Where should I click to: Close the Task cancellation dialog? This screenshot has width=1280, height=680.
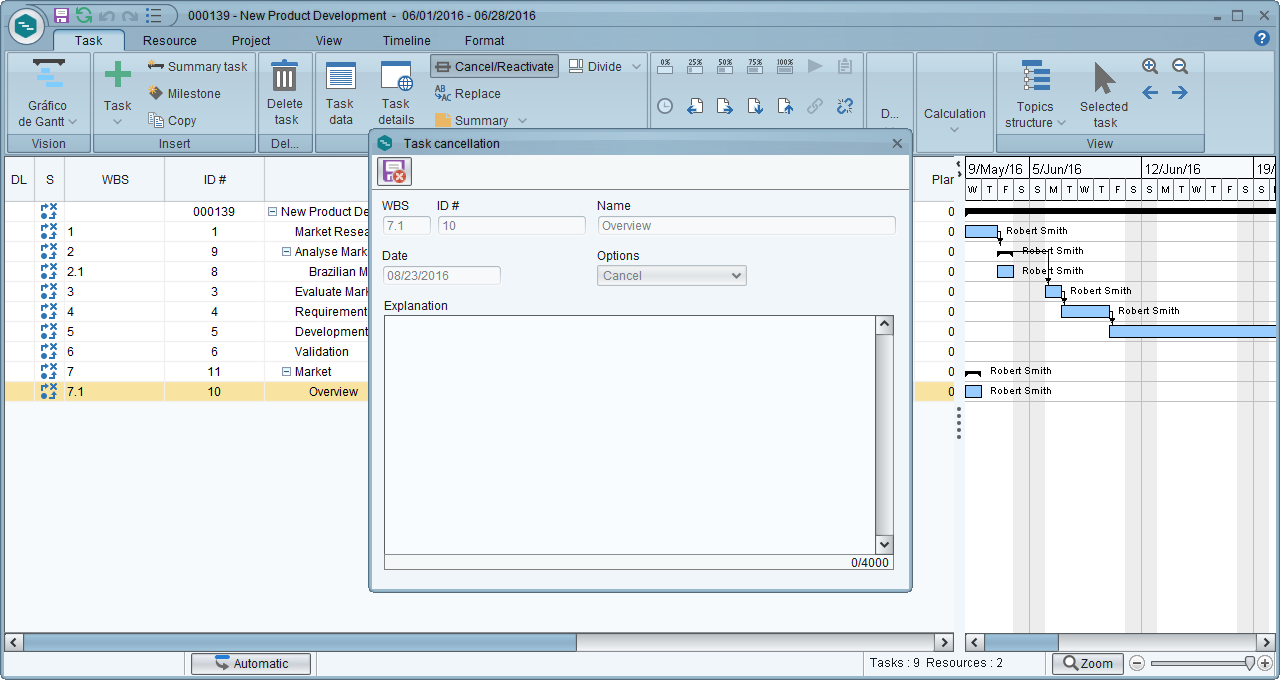click(x=897, y=143)
